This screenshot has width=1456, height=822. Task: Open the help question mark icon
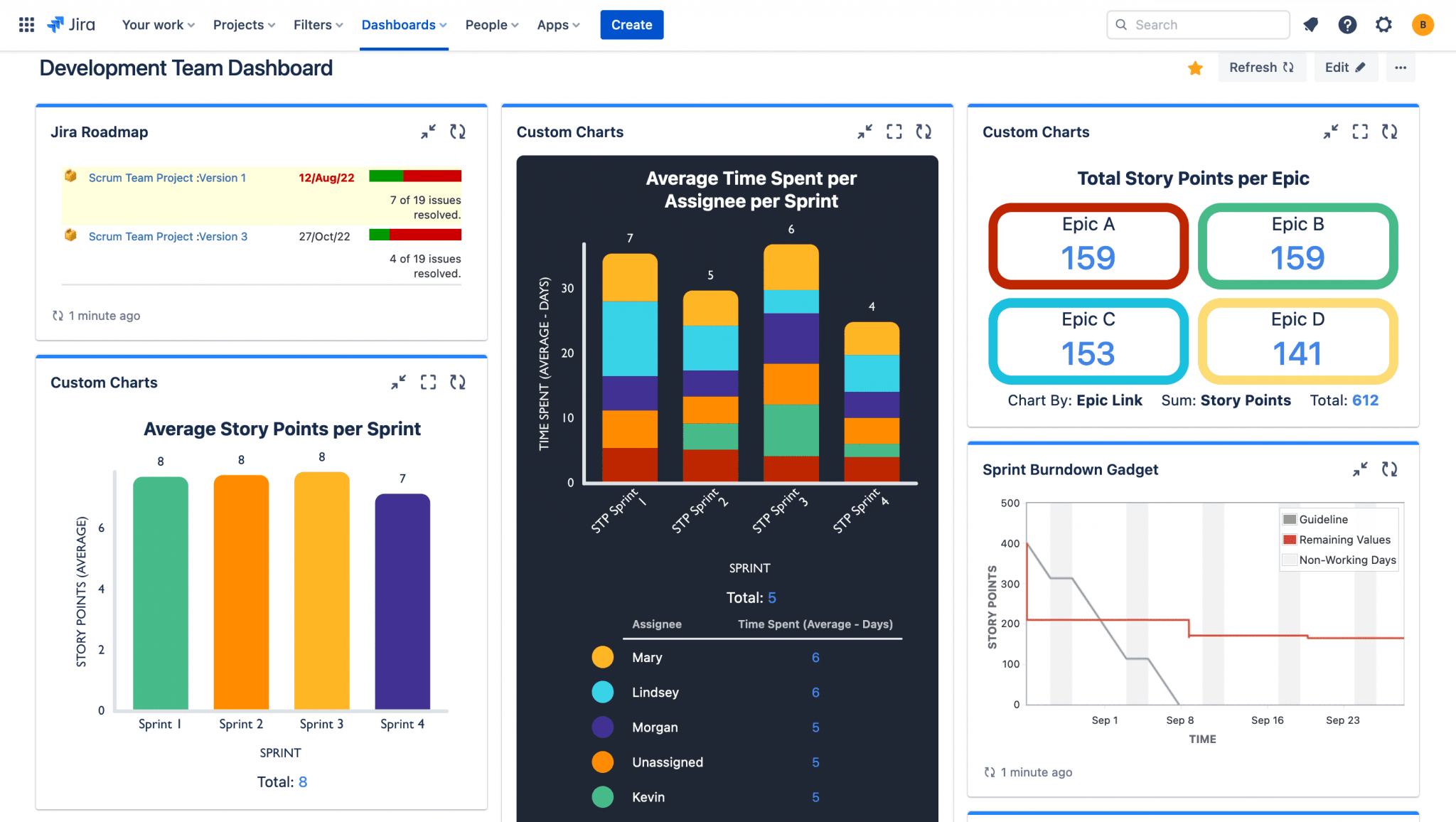point(1347,25)
